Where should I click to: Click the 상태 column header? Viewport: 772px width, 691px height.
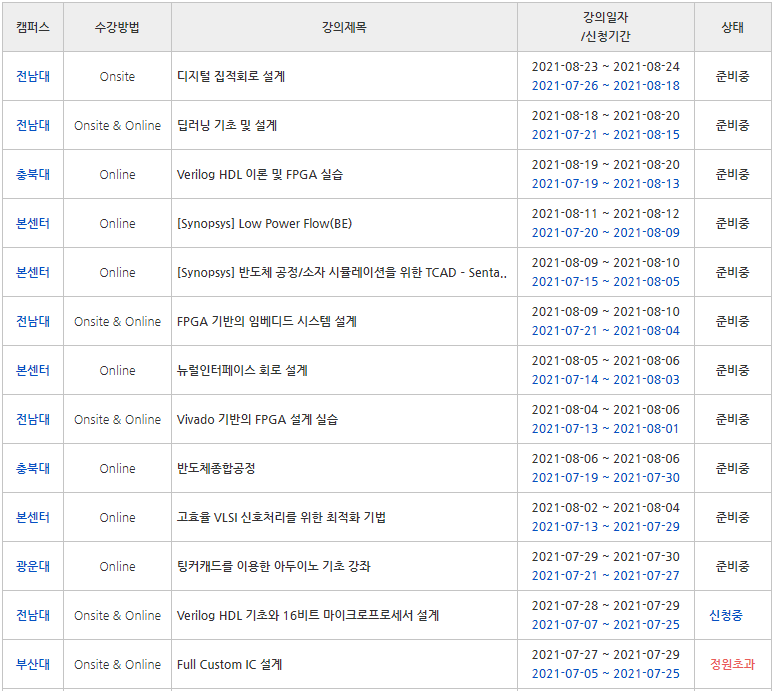point(732,27)
